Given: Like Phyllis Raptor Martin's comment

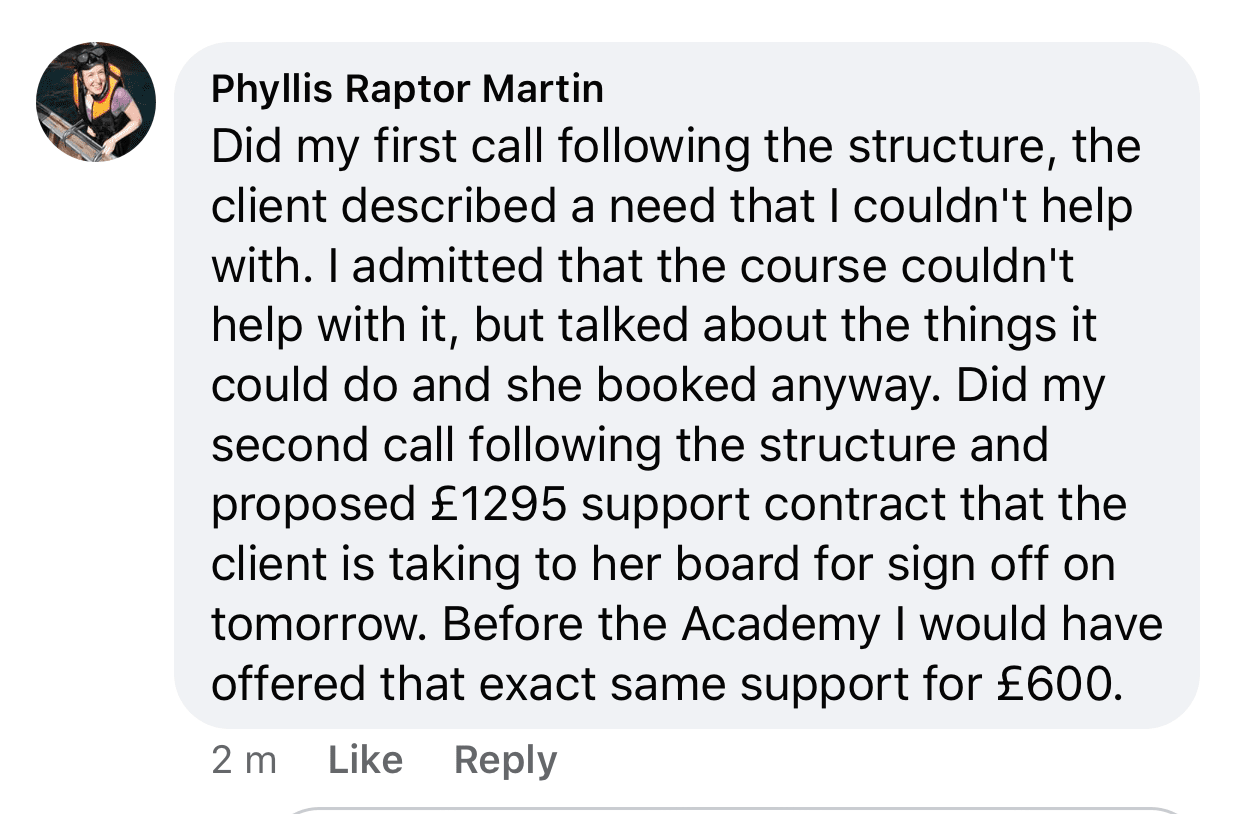Looking at the screenshot, I should (x=365, y=761).
